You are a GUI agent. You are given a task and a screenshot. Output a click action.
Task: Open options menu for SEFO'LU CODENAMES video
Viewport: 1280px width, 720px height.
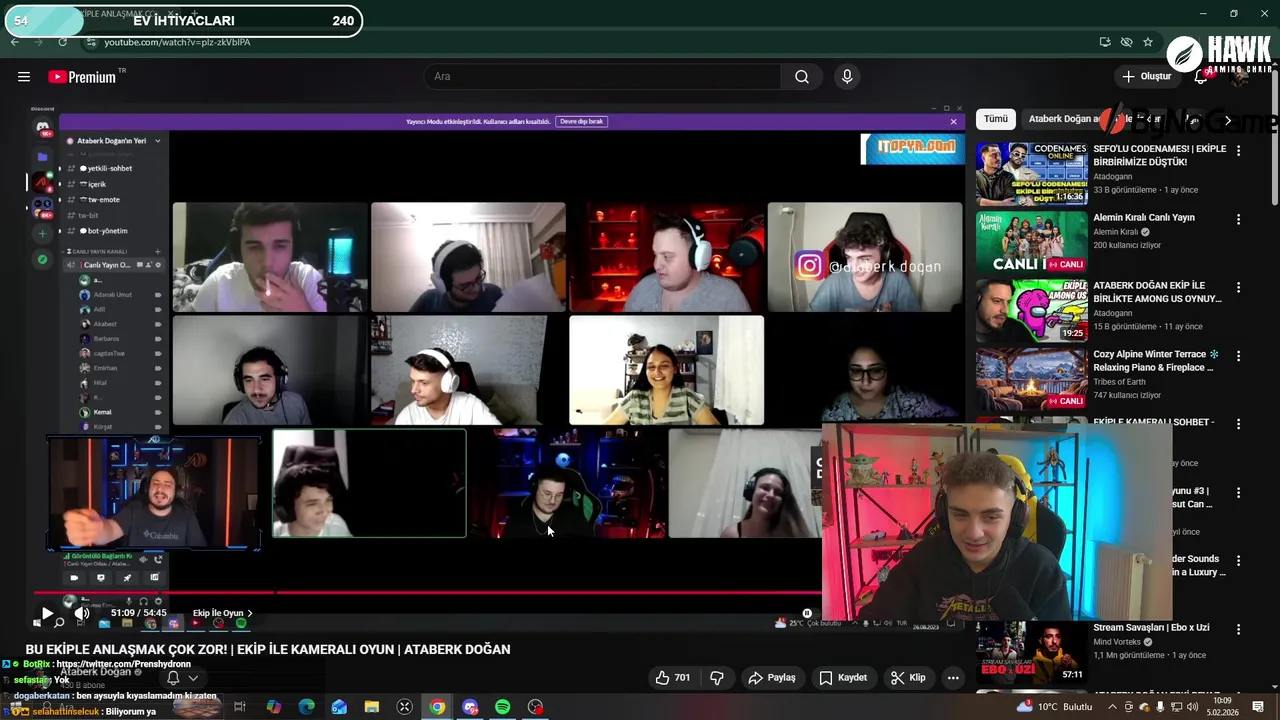click(x=1238, y=151)
